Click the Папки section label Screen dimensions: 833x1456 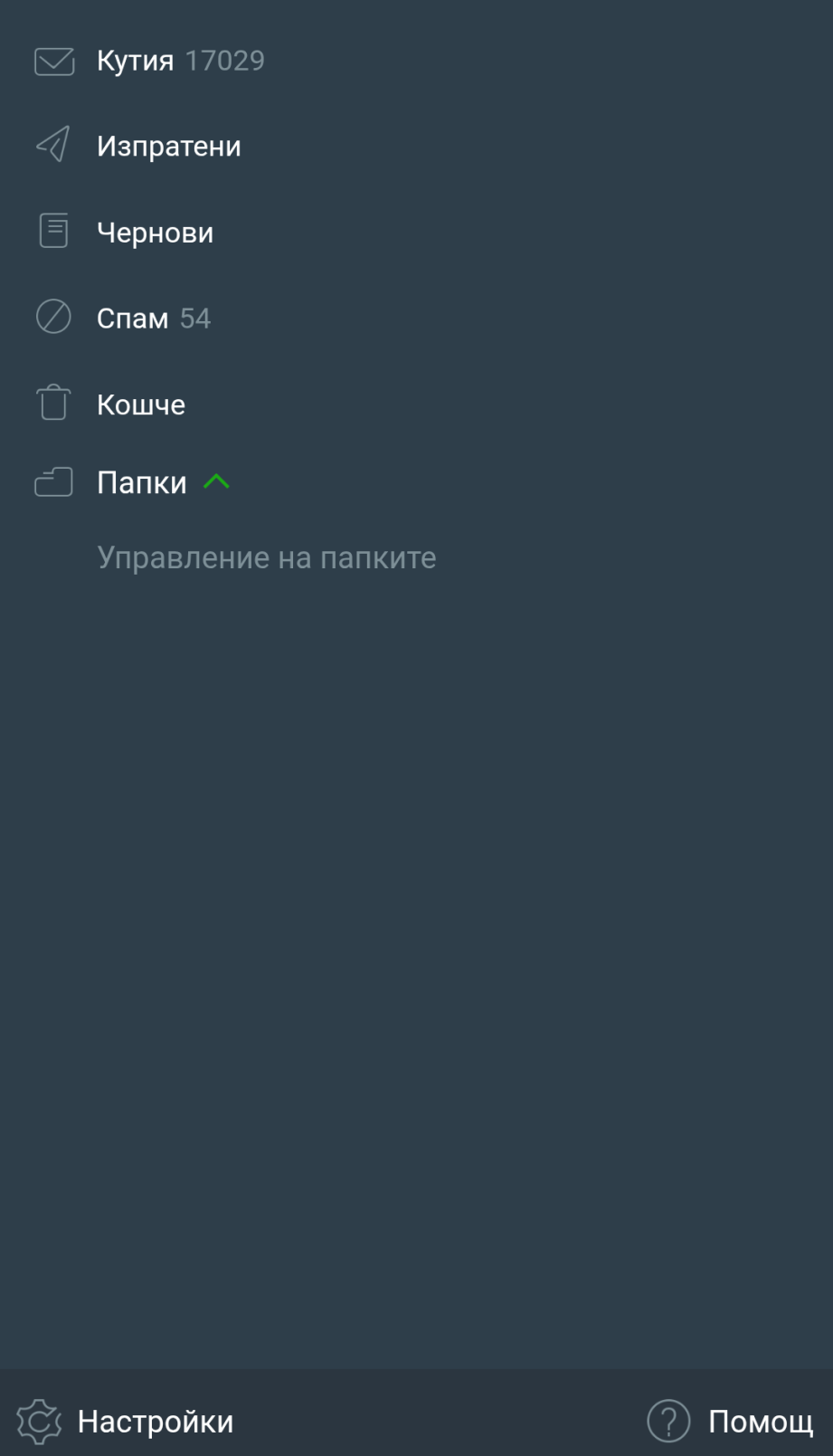(x=141, y=483)
